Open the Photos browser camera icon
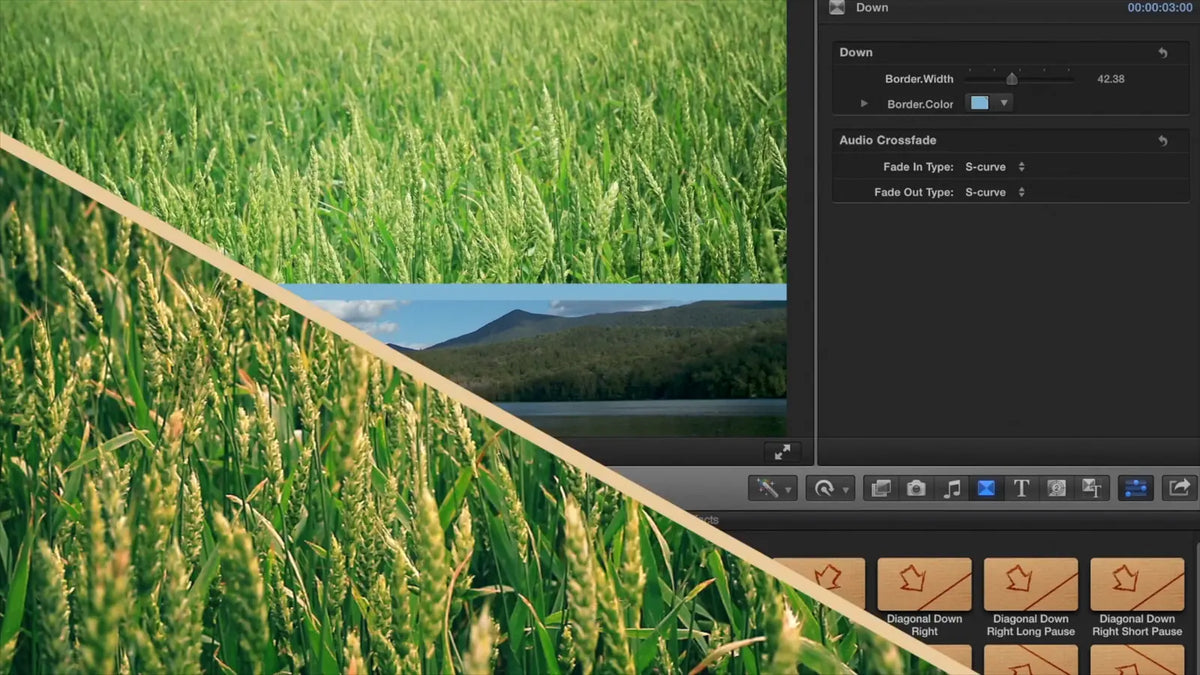Image resolution: width=1200 pixels, height=675 pixels. coord(916,488)
